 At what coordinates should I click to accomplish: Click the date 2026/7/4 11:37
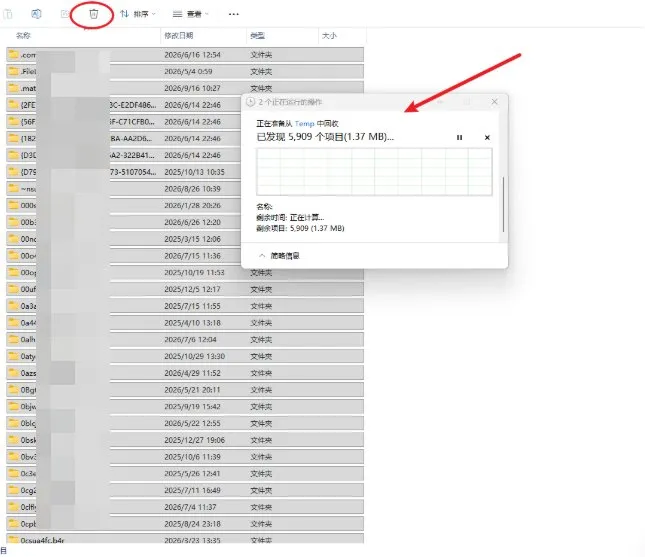coord(190,507)
